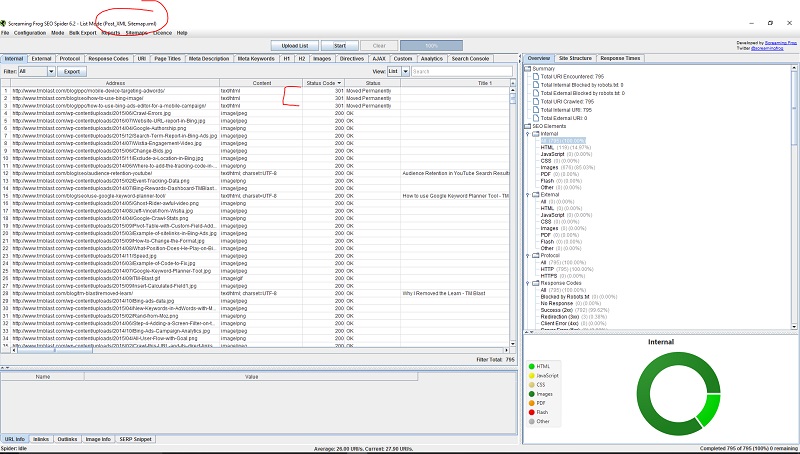Select the Images (676) item under Internal

point(567,167)
